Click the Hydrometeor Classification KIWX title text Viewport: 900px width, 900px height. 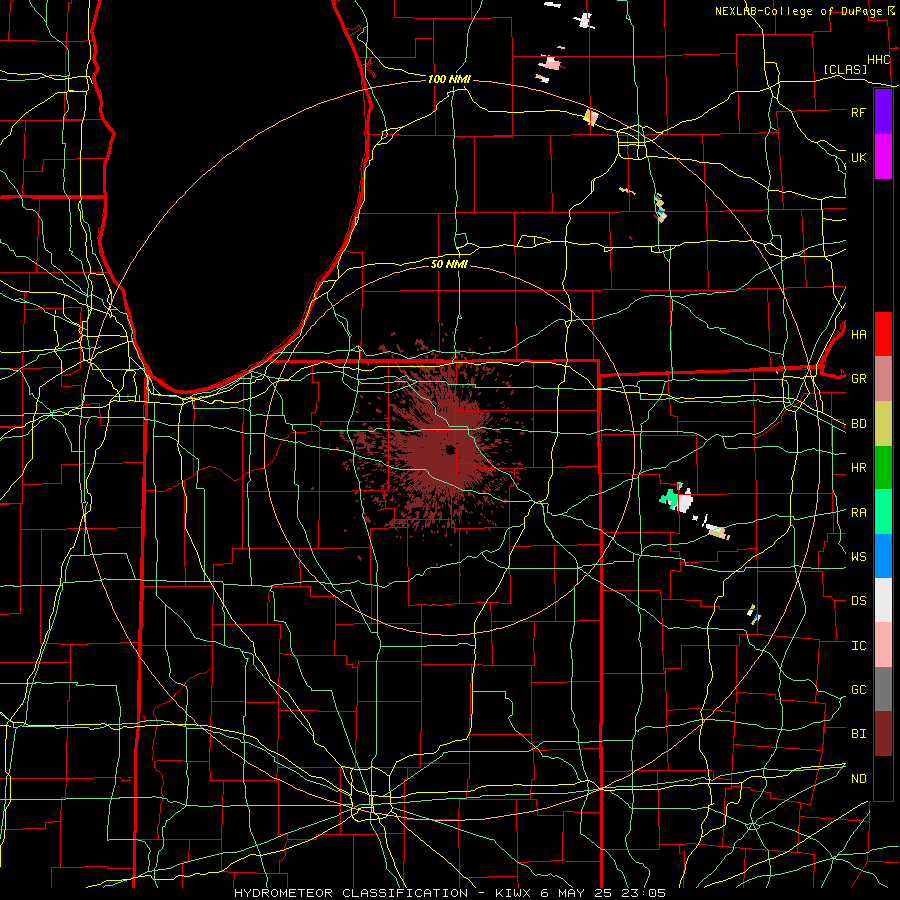coord(449,893)
